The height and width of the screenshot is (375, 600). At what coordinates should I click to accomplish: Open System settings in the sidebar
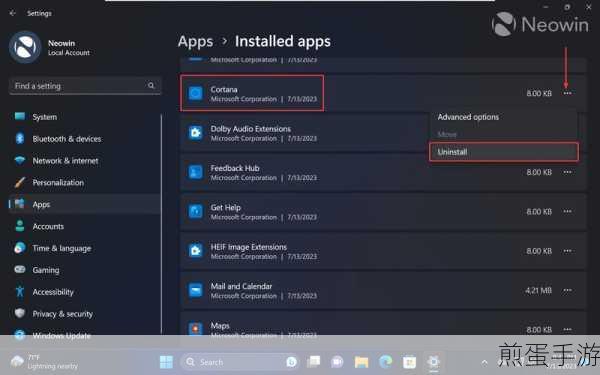pyautogui.click(x=85, y=117)
